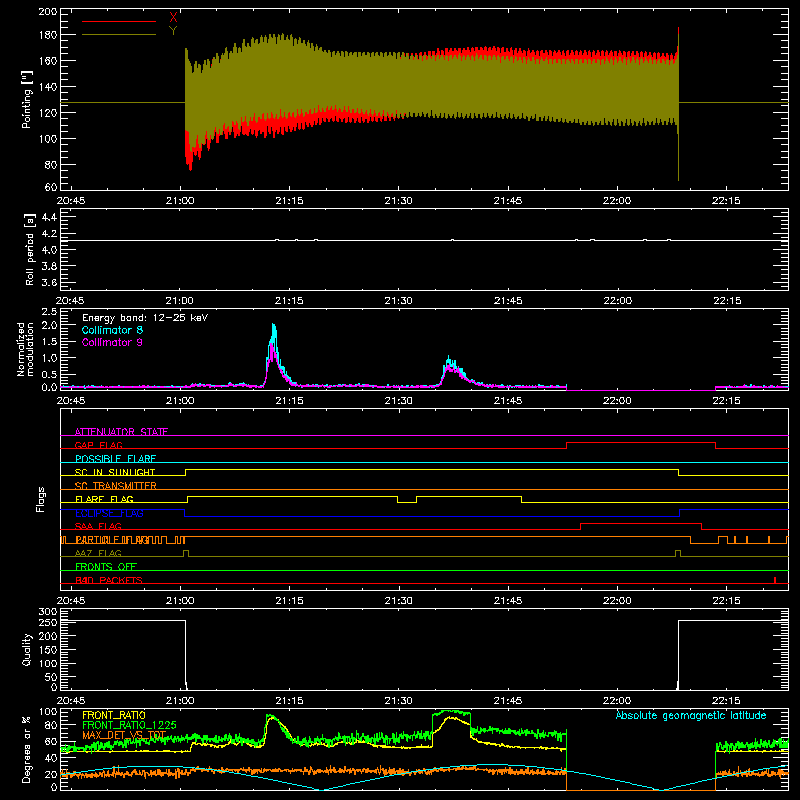800x800 pixels.
Task: Click the GAP_FLAG label
Action: pyautogui.click(x=98, y=445)
